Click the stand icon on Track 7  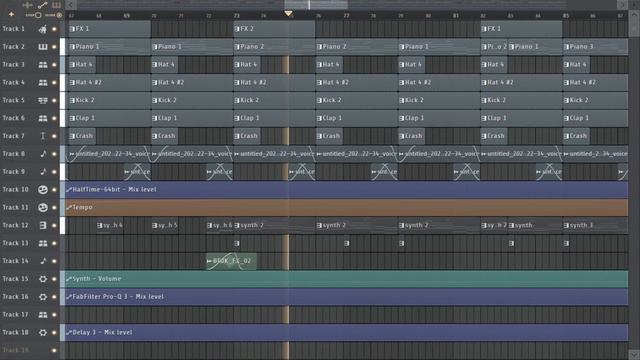tap(43, 136)
